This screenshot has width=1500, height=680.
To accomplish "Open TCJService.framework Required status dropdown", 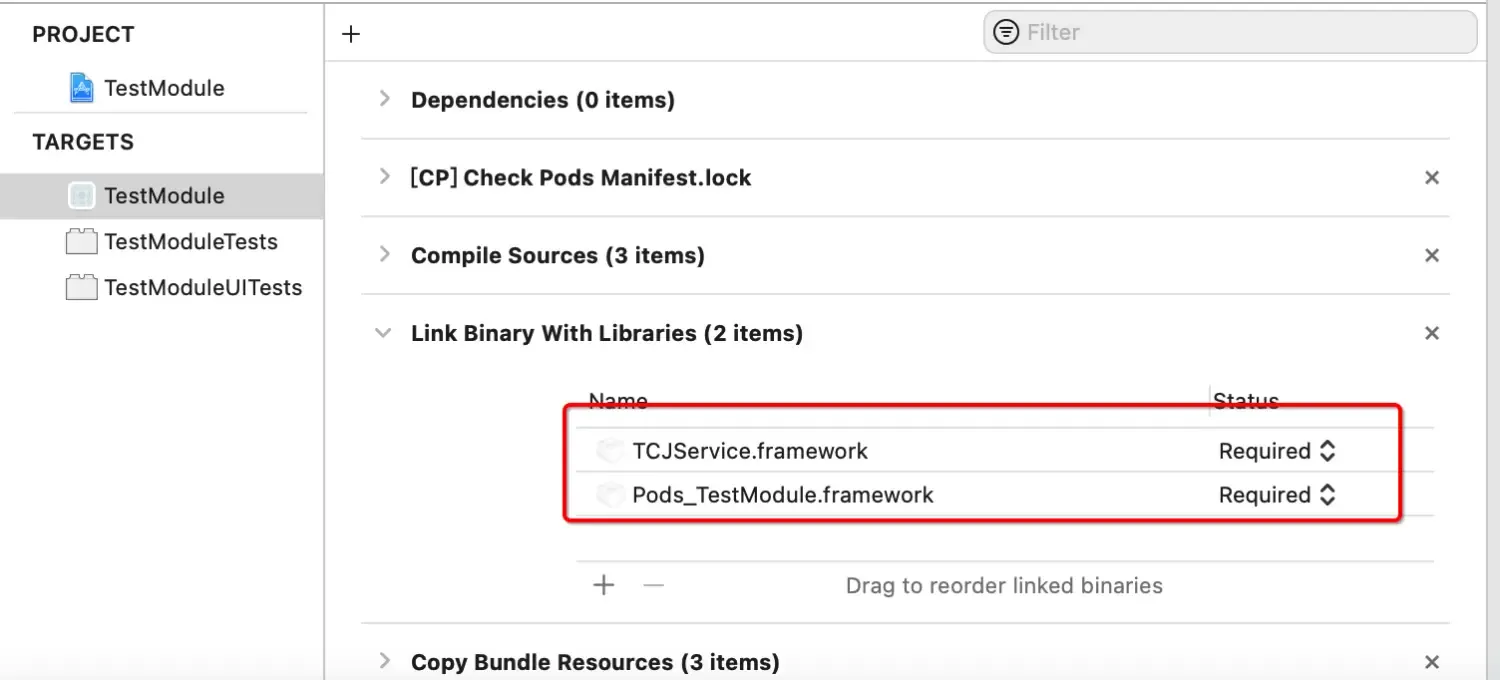I will click(x=1277, y=451).
